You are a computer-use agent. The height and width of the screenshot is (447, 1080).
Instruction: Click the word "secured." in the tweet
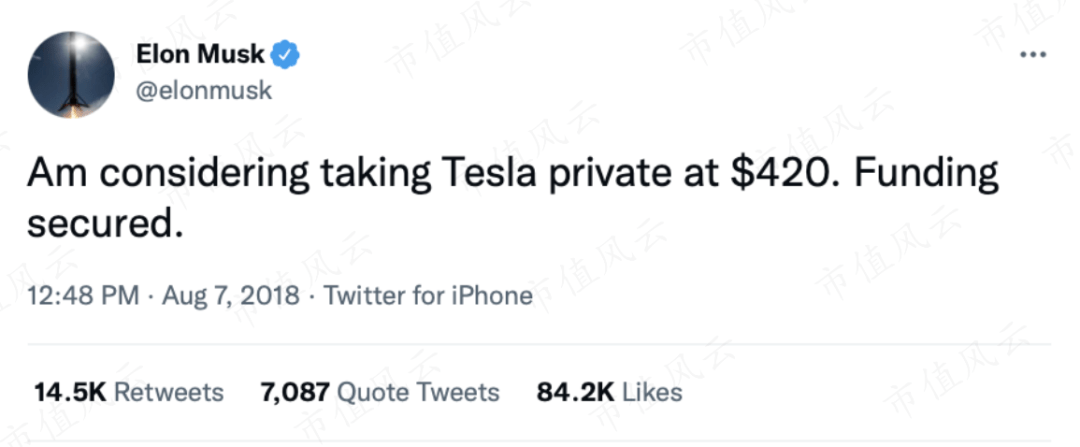(x=106, y=224)
